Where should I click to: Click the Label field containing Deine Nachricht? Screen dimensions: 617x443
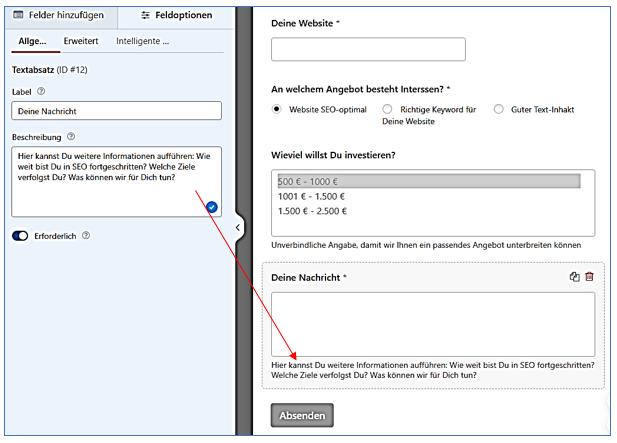tap(116, 112)
